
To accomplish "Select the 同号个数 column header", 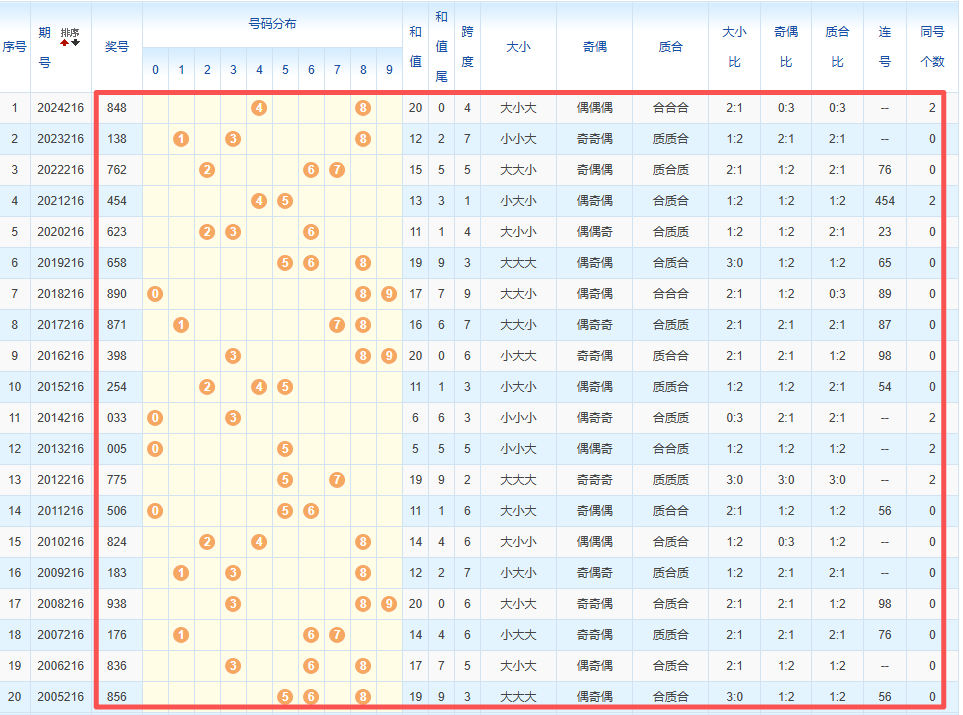I will point(932,46).
